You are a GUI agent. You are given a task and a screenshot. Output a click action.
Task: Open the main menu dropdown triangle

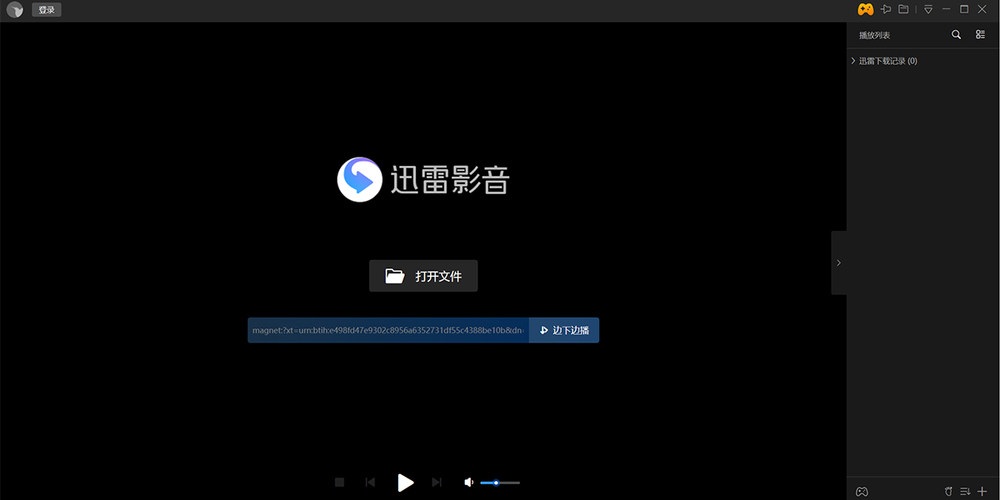928,9
